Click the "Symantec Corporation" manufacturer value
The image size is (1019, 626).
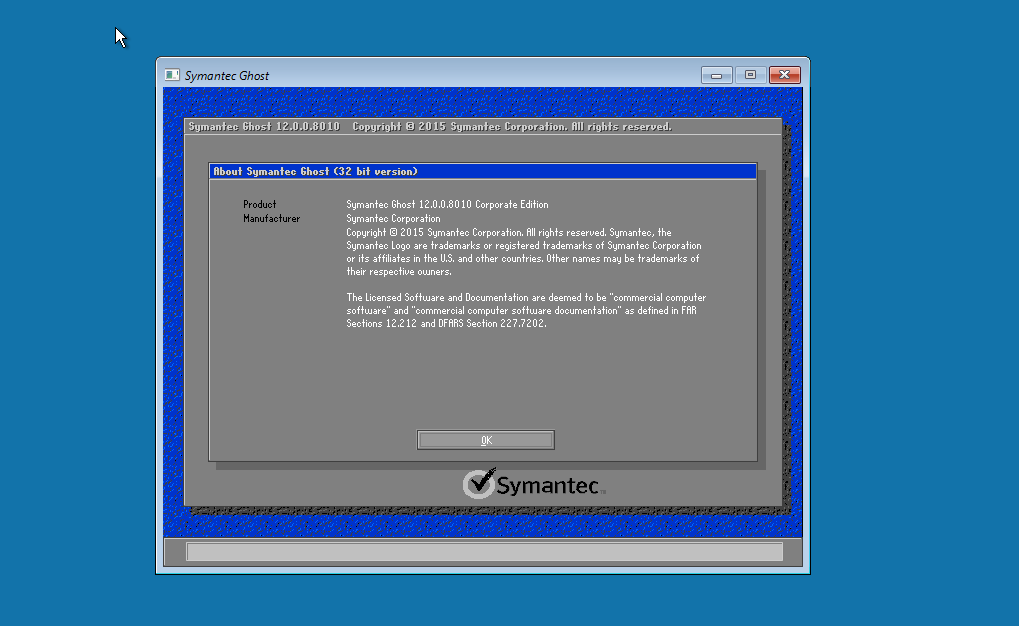[393, 218]
